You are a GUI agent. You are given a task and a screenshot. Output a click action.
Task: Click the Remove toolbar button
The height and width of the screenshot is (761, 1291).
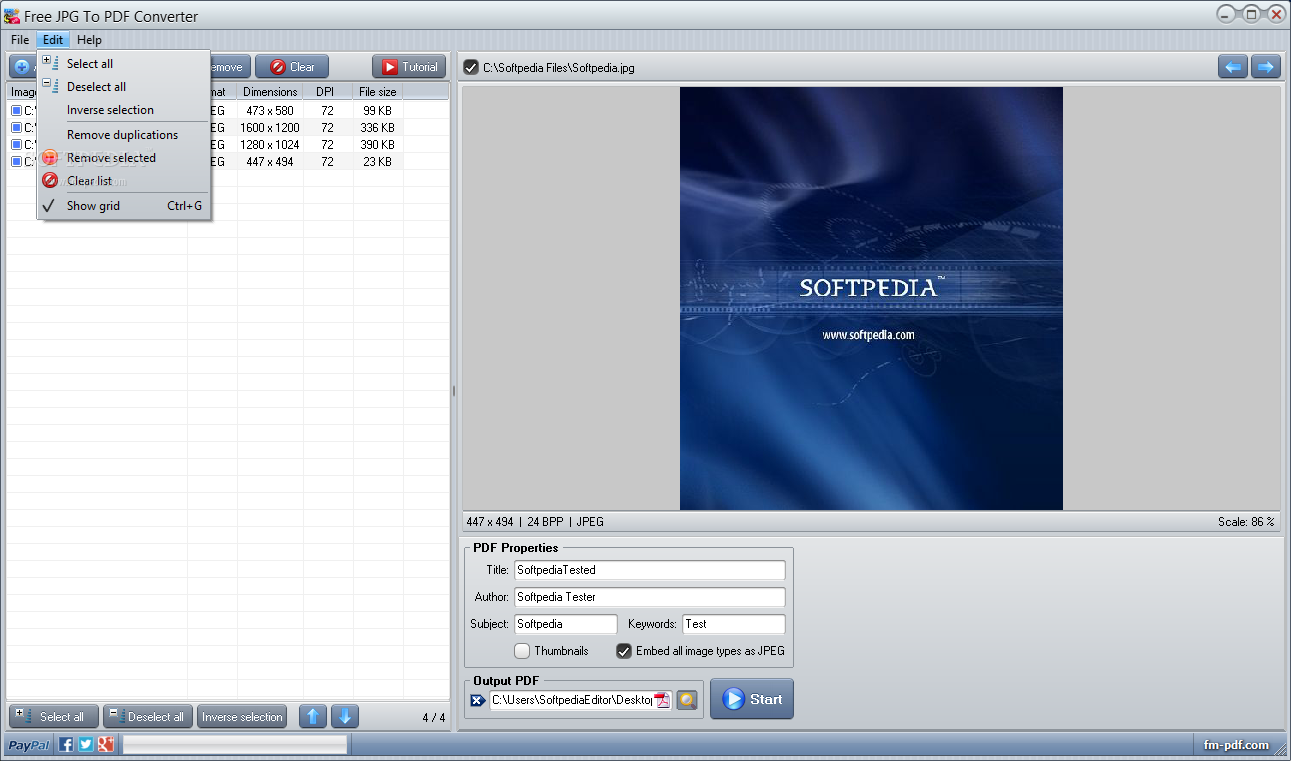pos(229,67)
